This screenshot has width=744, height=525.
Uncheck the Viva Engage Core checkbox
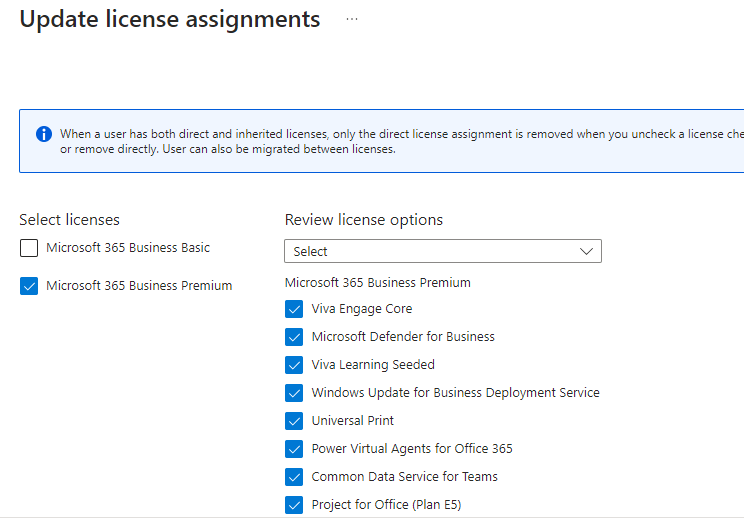[x=294, y=309]
